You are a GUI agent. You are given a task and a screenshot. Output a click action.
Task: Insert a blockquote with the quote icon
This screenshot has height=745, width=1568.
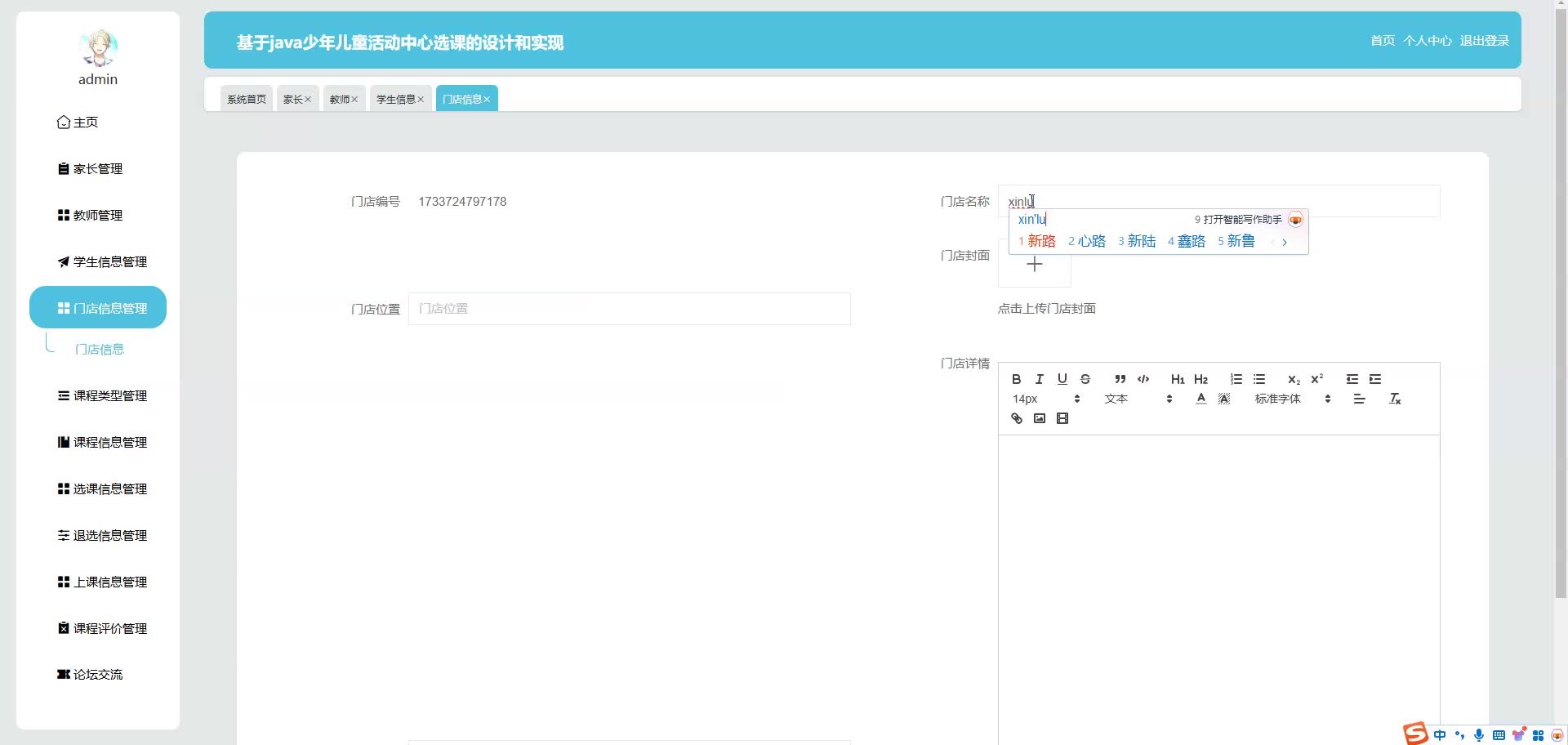[x=1120, y=379]
